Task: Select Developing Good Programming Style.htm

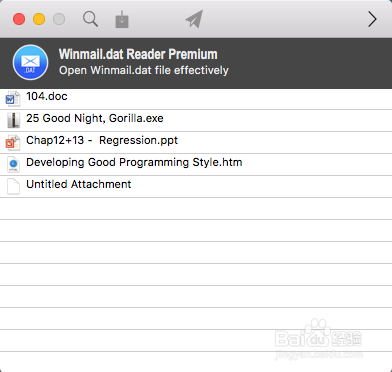Action: pos(134,162)
